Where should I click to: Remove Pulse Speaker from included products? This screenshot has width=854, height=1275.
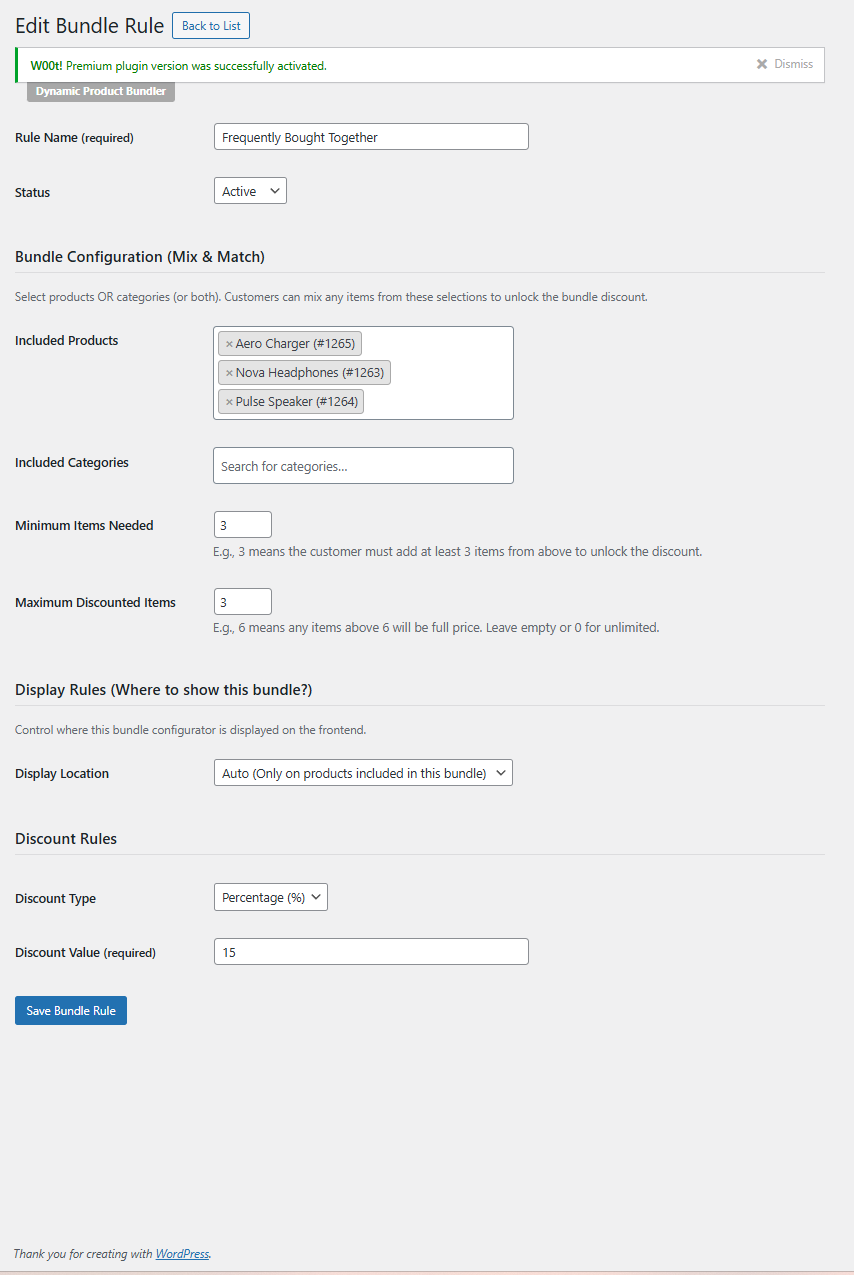tap(229, 402)
